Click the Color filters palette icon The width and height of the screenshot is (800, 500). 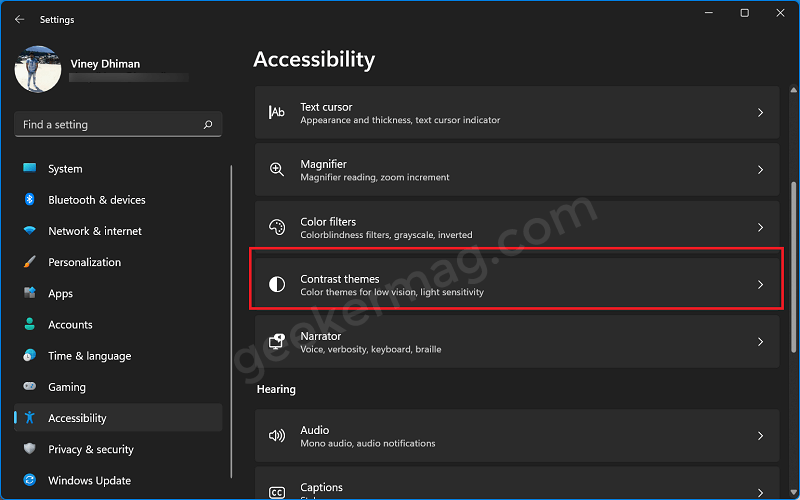tap(277, 227)
